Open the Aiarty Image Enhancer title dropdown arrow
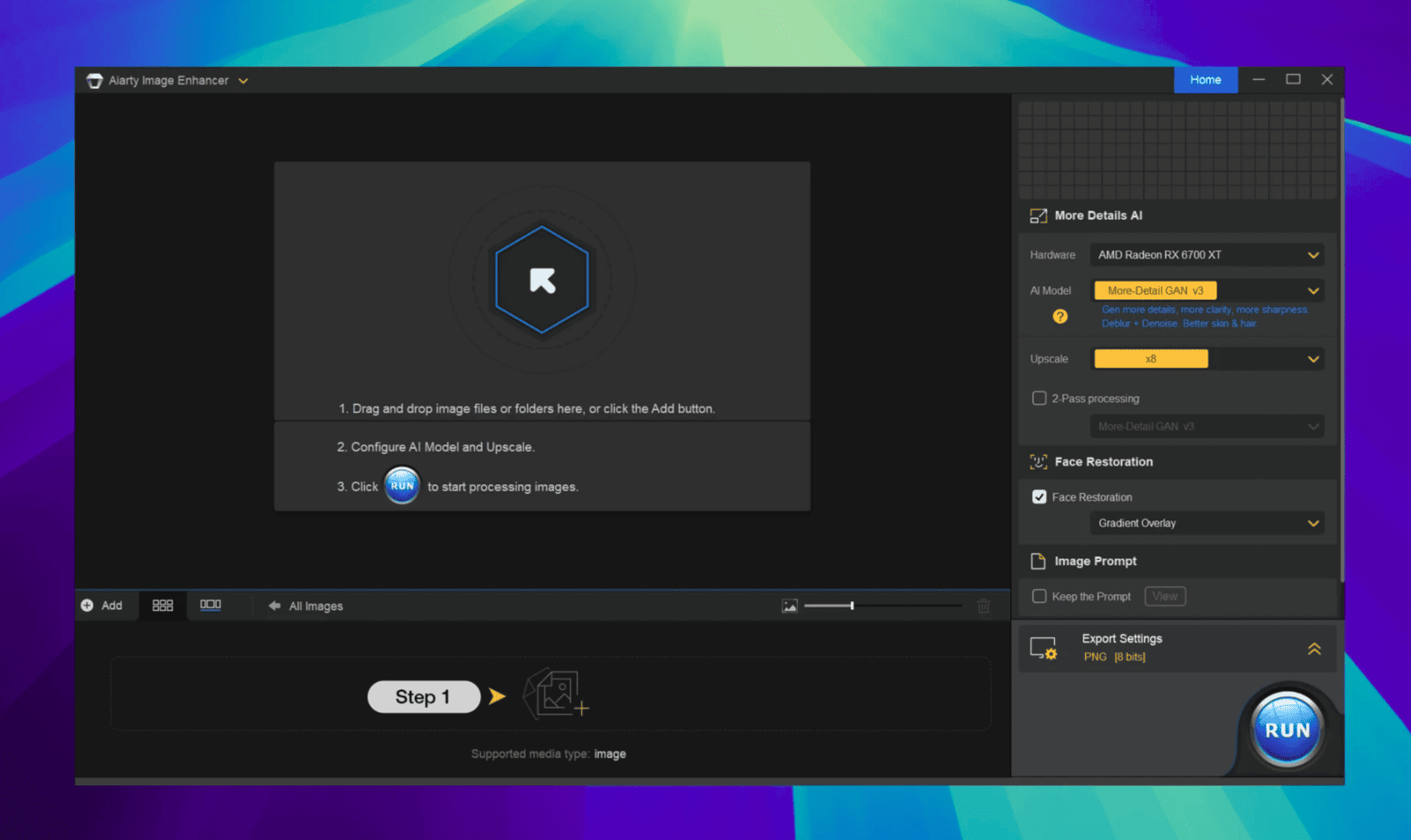 point(243,81)
